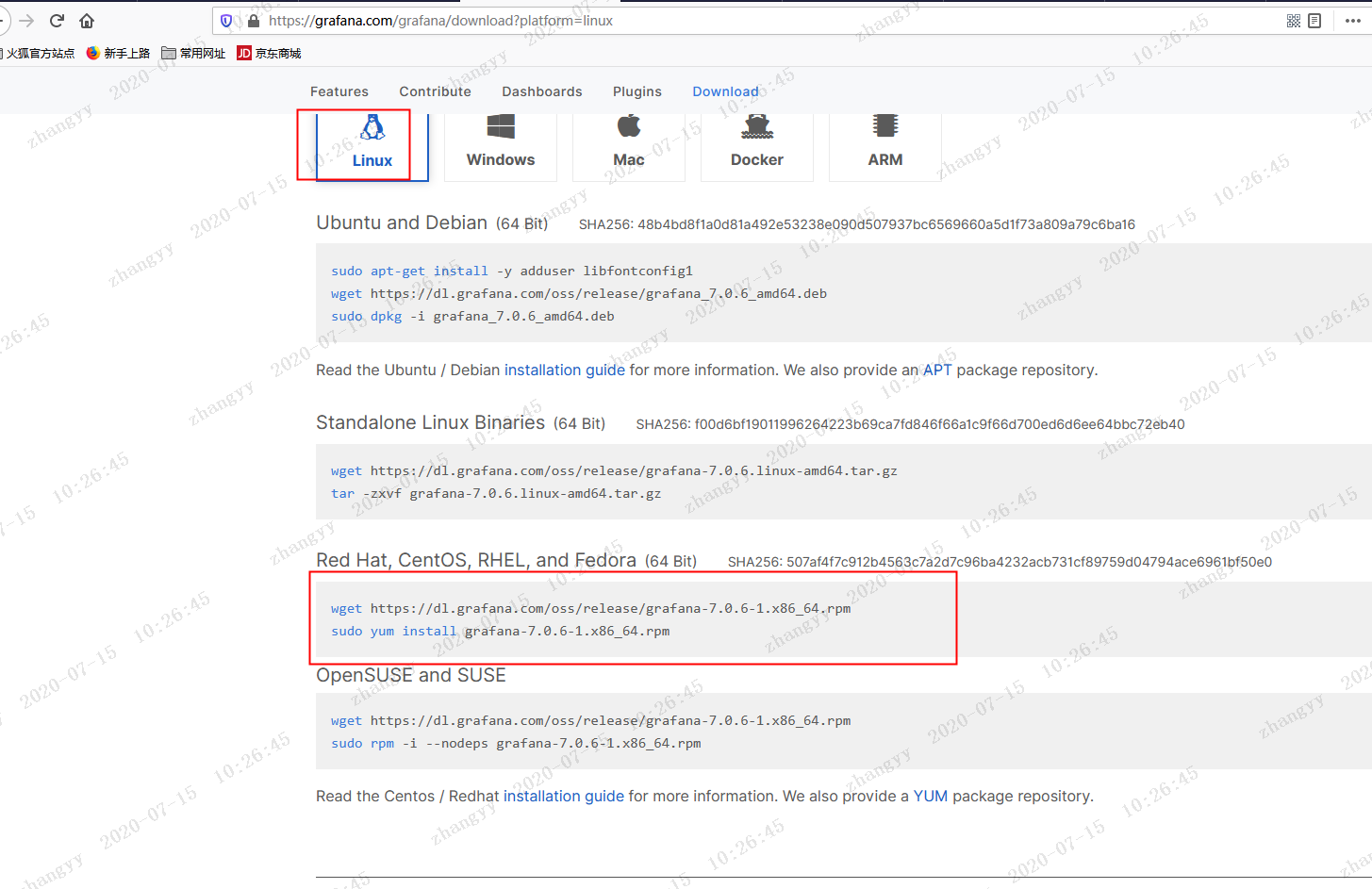1372x889 pixels.
Task: Select the Docker whale platform icon
Action: 757,125
